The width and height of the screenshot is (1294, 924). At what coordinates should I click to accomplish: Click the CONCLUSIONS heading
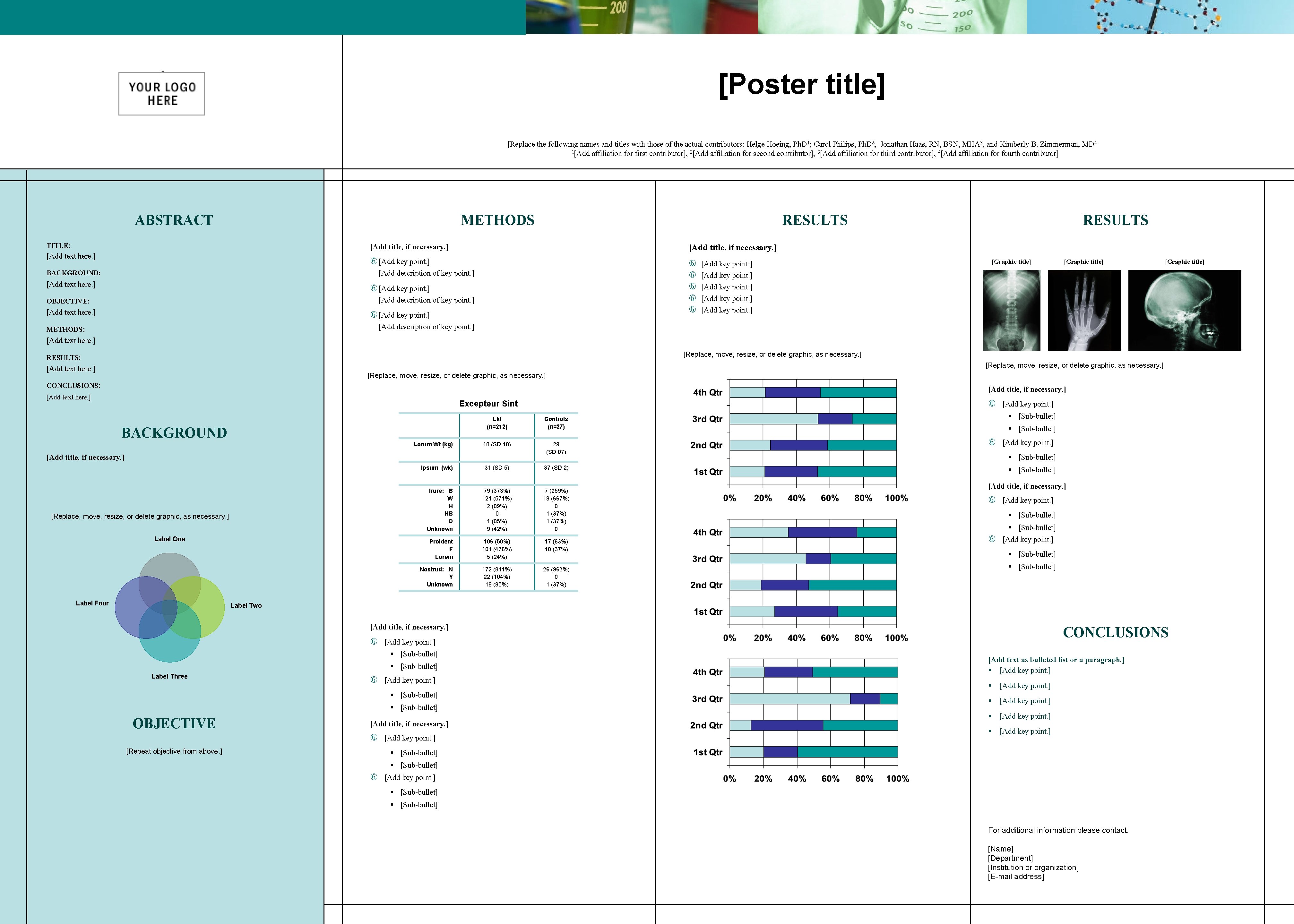[1115, 632]
